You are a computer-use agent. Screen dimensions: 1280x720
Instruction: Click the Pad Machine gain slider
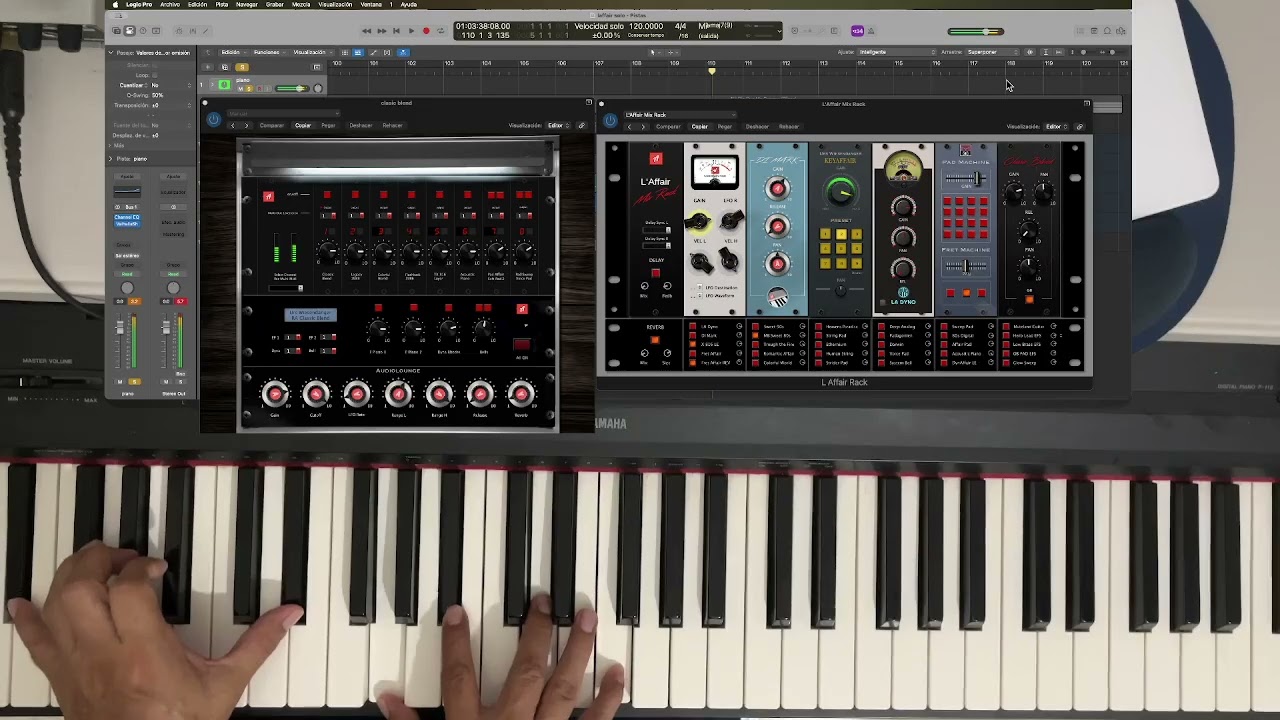(966, 178)
